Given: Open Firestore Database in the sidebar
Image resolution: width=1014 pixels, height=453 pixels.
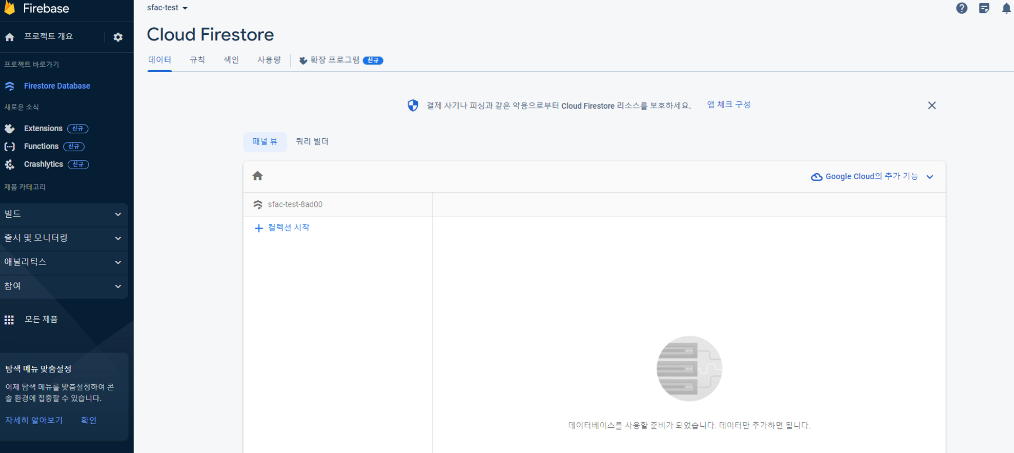Looking at the screenshot, I should tap(57, 86).
